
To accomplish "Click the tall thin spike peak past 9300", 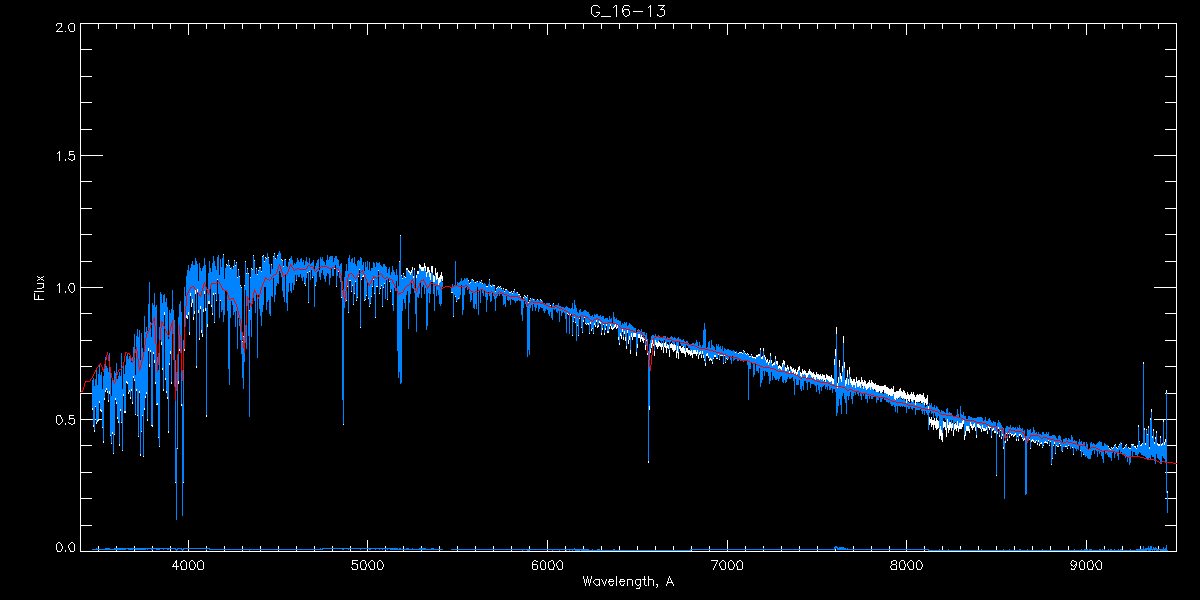I will click(1143, 363).
